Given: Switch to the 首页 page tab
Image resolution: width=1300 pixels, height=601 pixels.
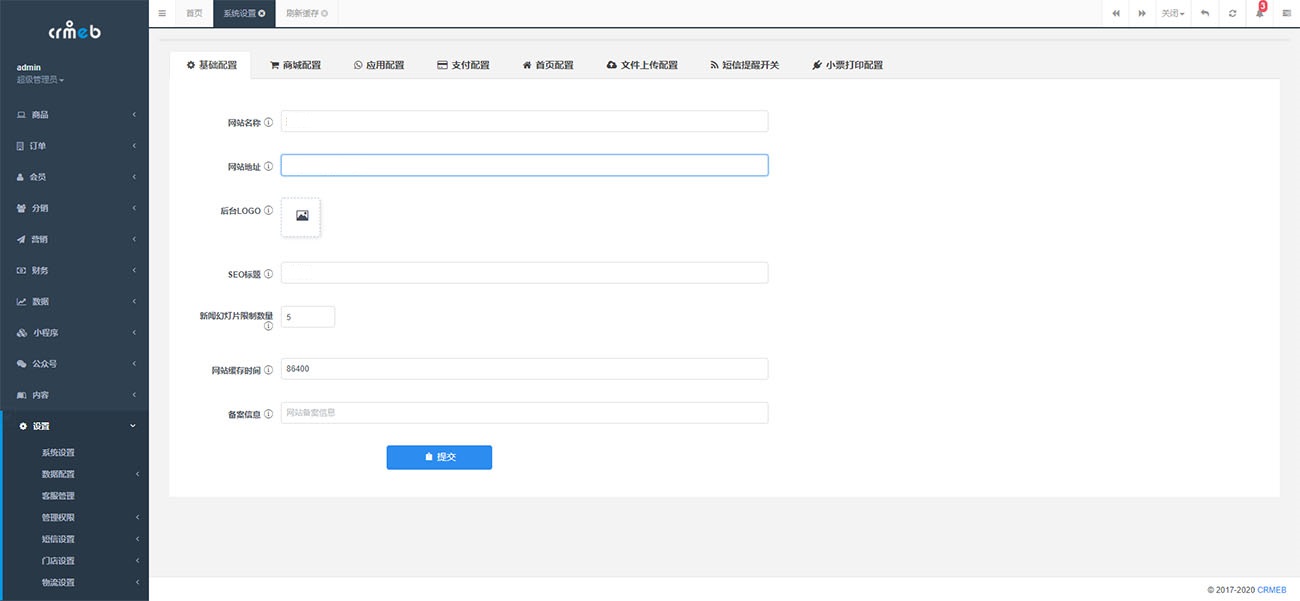Looking at the screenshot, I should click(x=194, y=13).
